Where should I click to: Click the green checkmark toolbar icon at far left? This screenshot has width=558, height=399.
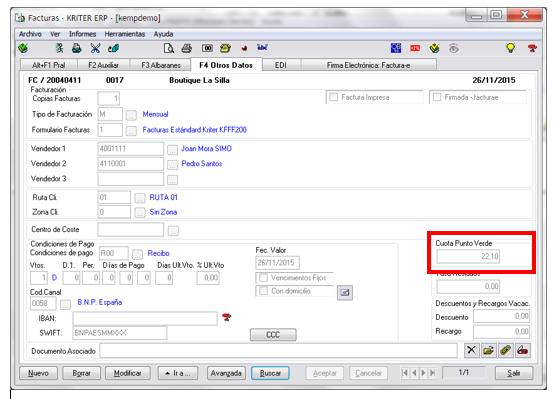tap(23, 48)
